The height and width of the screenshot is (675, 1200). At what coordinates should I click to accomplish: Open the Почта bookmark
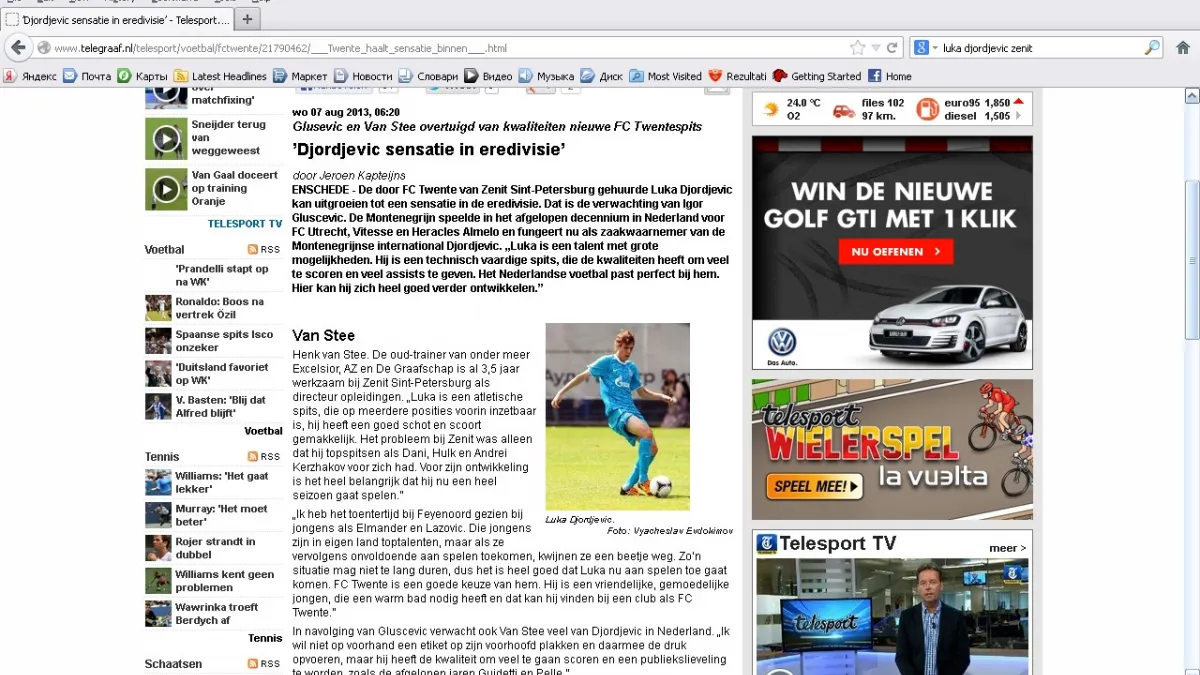[x=87, y=76]
